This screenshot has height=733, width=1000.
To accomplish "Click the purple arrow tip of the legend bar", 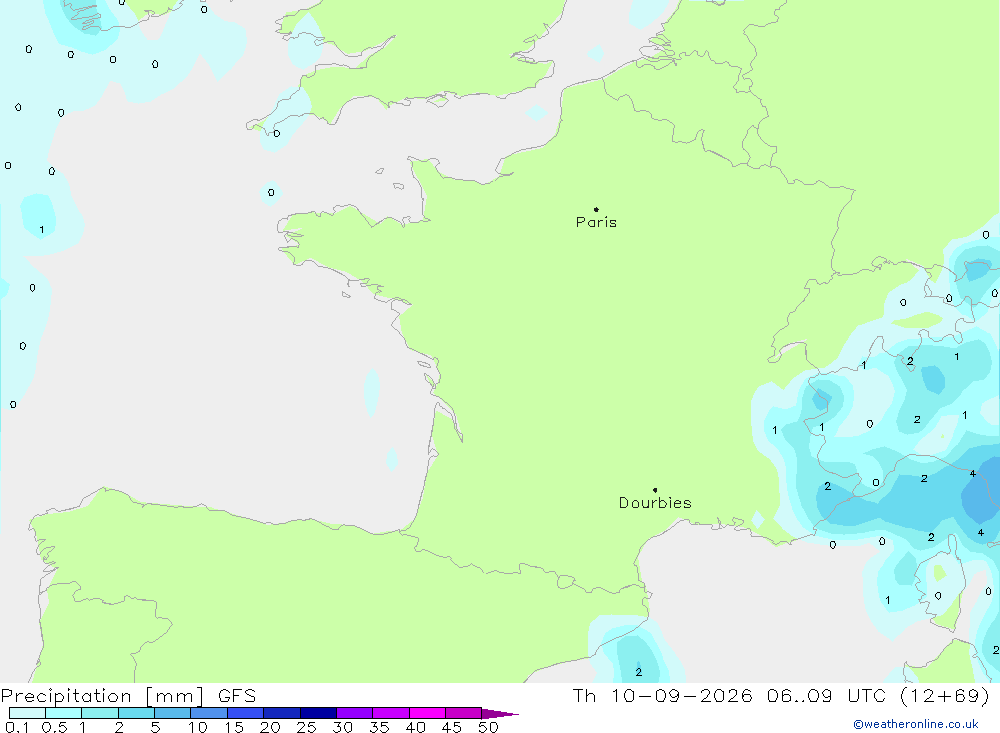I will coord(500,714).
